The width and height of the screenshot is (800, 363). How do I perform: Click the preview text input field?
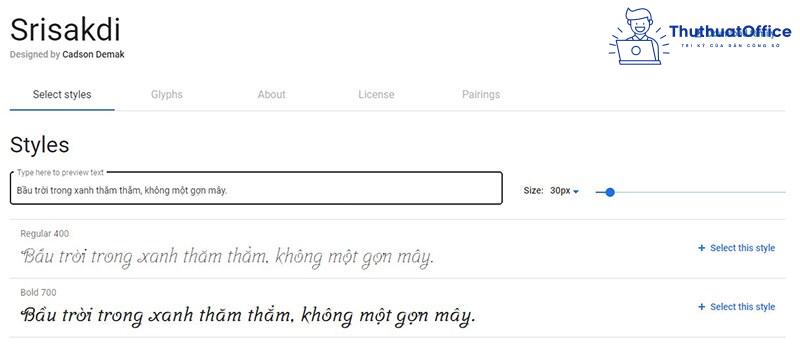pos(256,188)
